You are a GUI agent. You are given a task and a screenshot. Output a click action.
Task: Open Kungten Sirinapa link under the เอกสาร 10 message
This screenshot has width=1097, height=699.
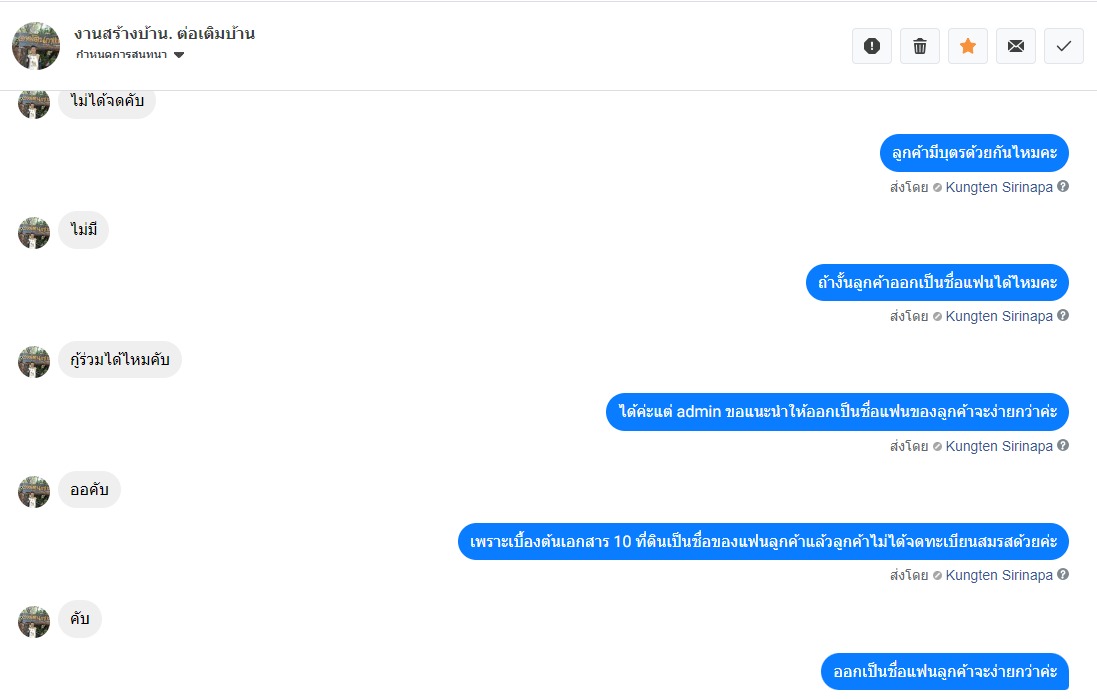pos(999,574)
